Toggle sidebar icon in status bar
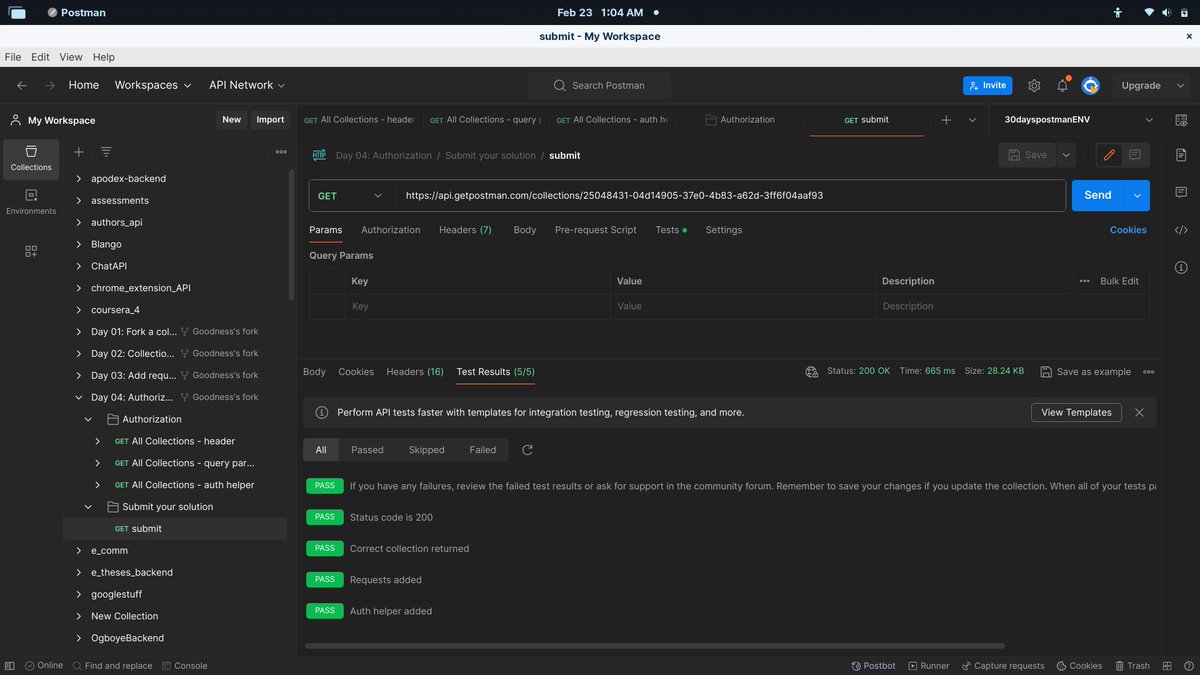Image resolution: width=1200 pixels, height=675 pixels. click(x=10, y=665)
